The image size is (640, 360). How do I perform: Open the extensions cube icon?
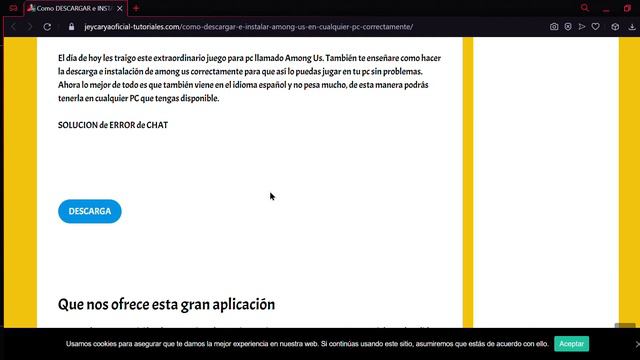(x=615, y=27)
